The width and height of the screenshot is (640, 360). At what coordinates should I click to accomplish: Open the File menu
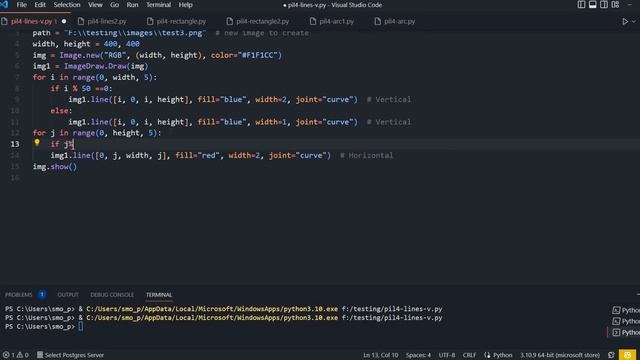pyautogui.click(x=21, y=5)
